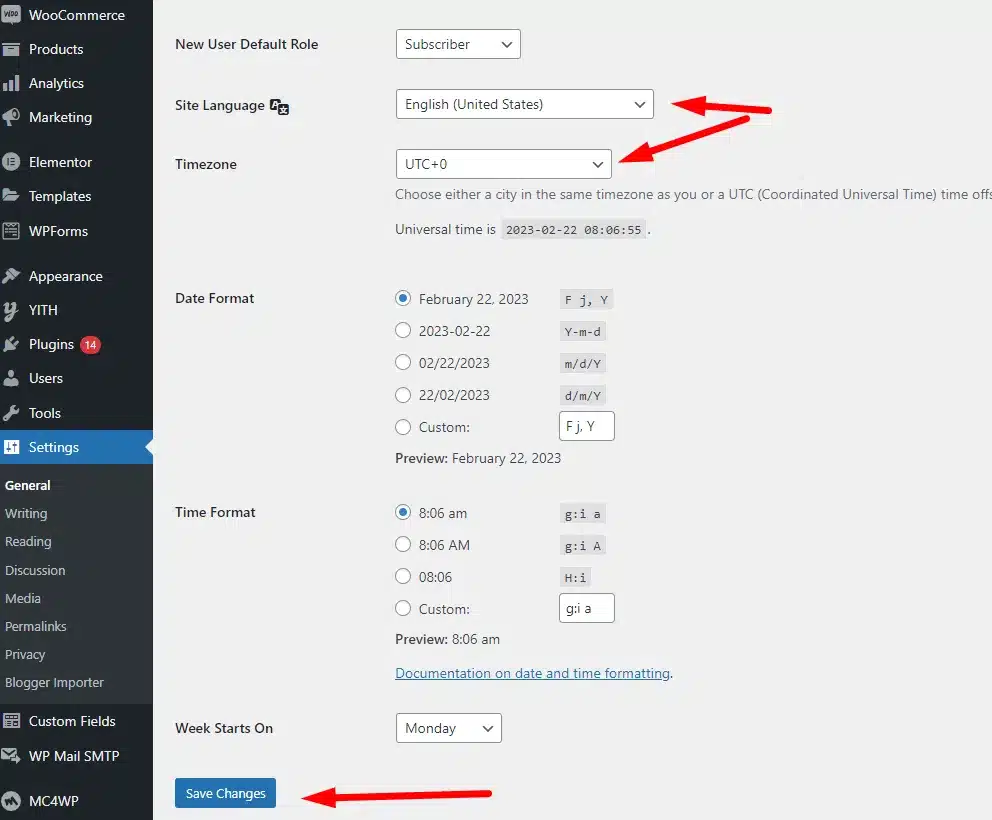The height and width of the screenshot is (820, 992).
Task: Select the 2023-02-22 date format
Action: 403,330
